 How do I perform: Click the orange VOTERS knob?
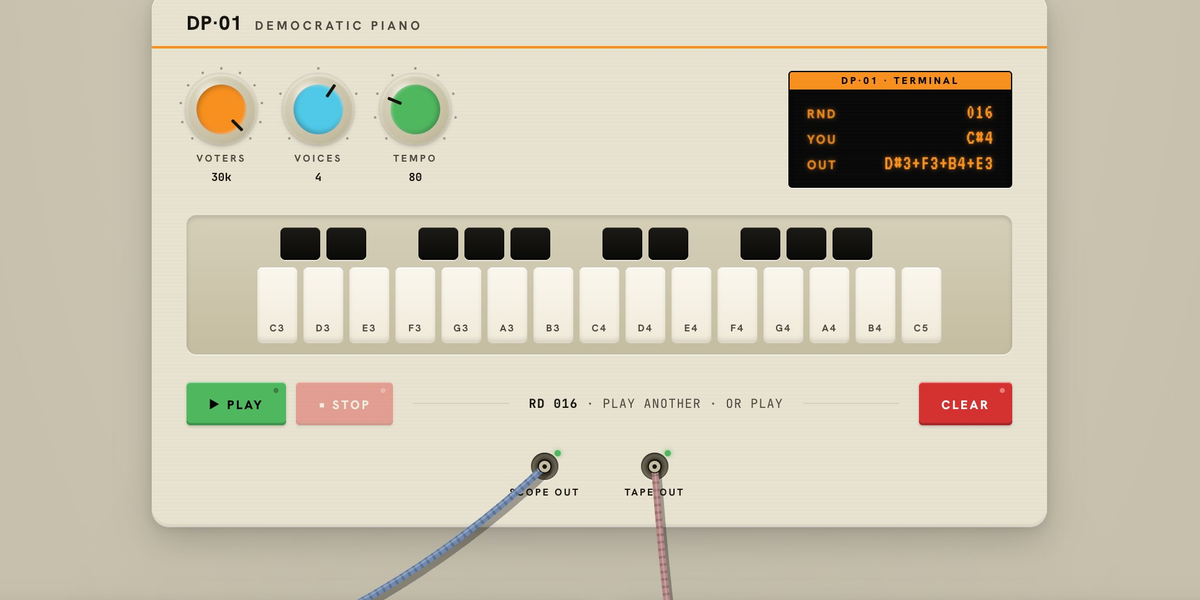click(221, 109)
